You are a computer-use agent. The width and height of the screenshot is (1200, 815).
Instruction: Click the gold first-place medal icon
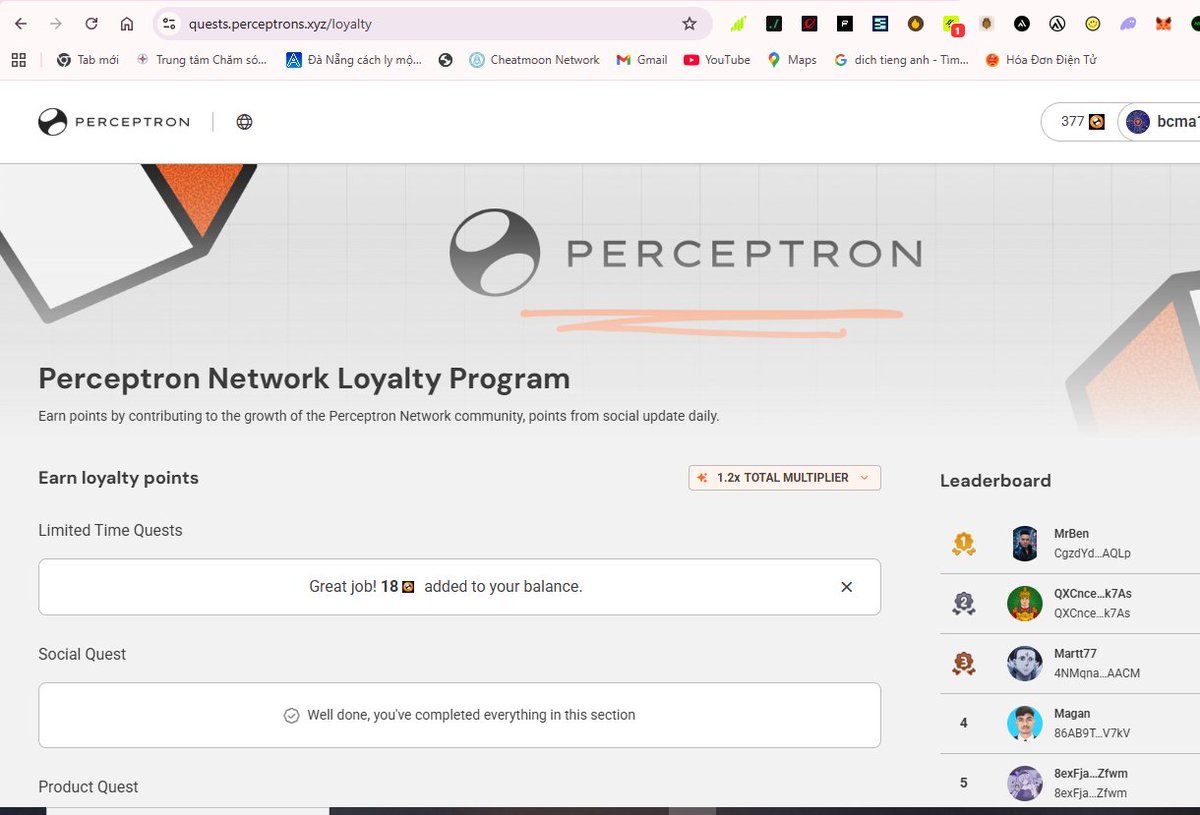tap(963, 544)
